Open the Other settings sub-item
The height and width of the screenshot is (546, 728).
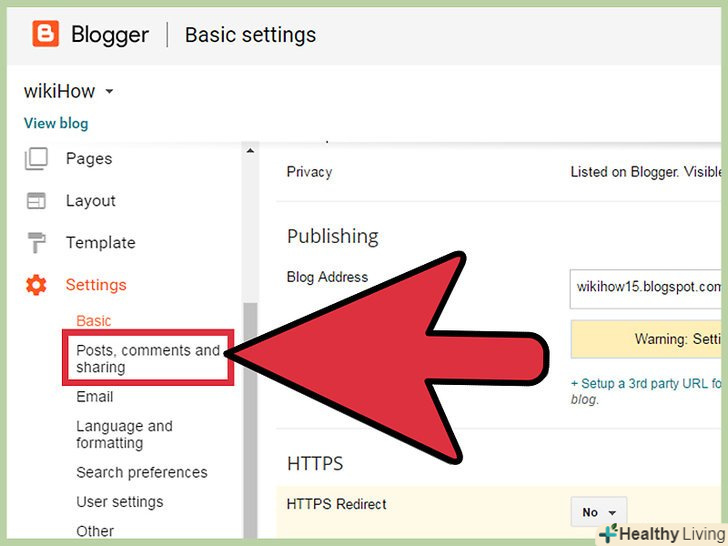[95, 531]
